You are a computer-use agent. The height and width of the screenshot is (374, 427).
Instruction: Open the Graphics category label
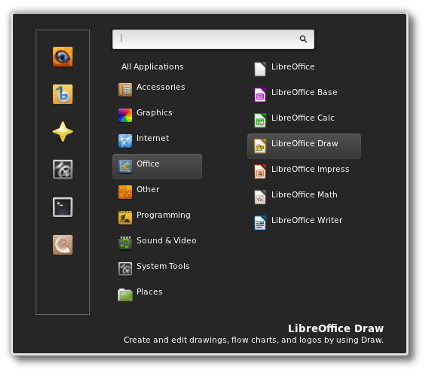[x=154, y=113]
